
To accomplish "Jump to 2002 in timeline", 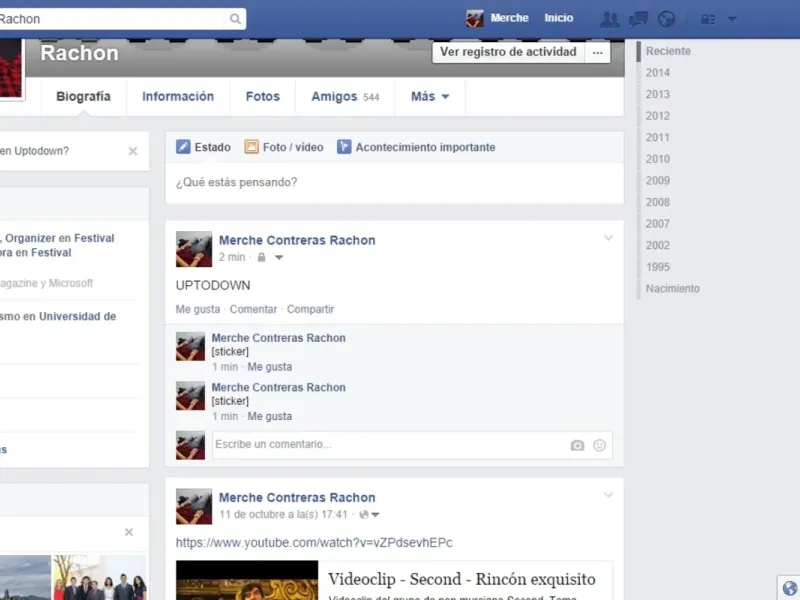I will click(x=657, y=245).
